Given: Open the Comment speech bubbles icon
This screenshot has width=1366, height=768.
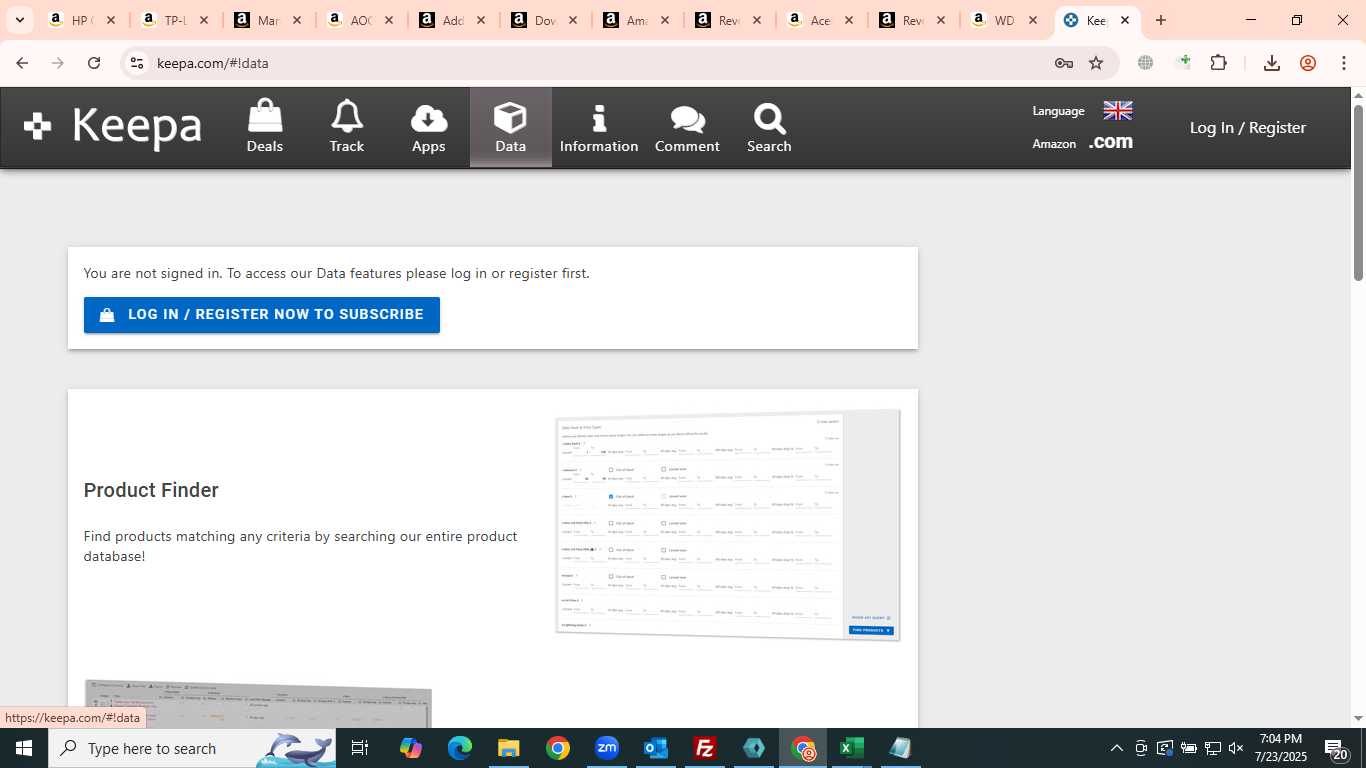Looking at the screenshot, I should 687,127.
